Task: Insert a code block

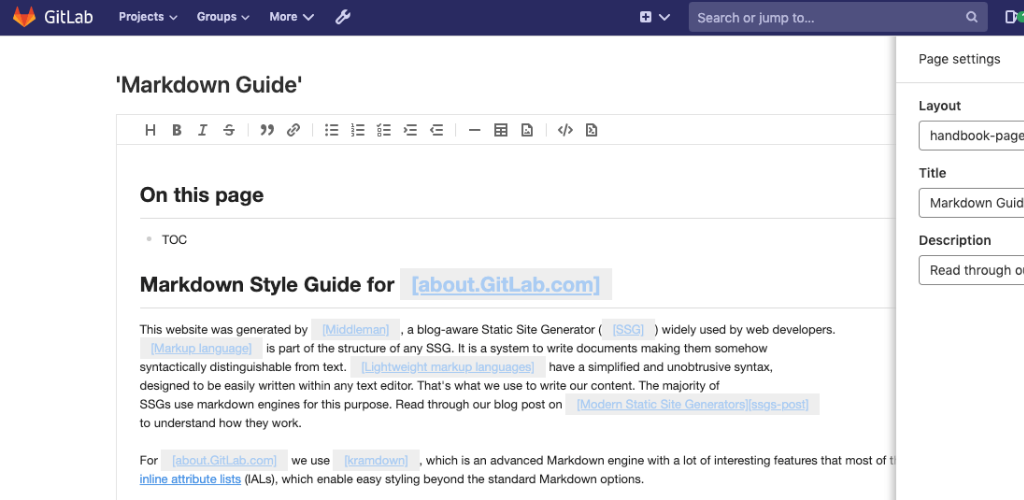Action: [x=591, y=130]
